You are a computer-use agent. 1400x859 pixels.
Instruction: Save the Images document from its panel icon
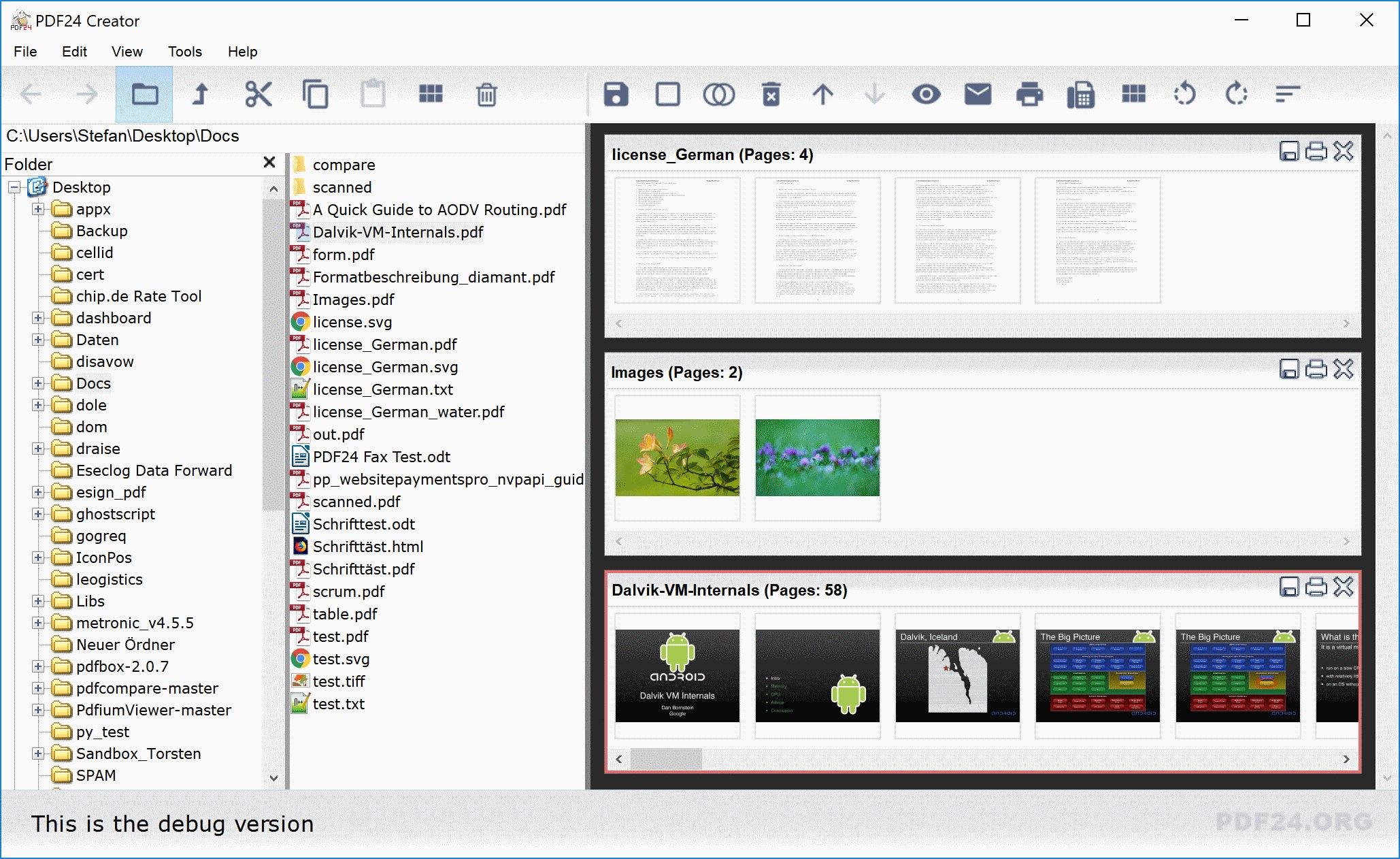coord(1290,370)
